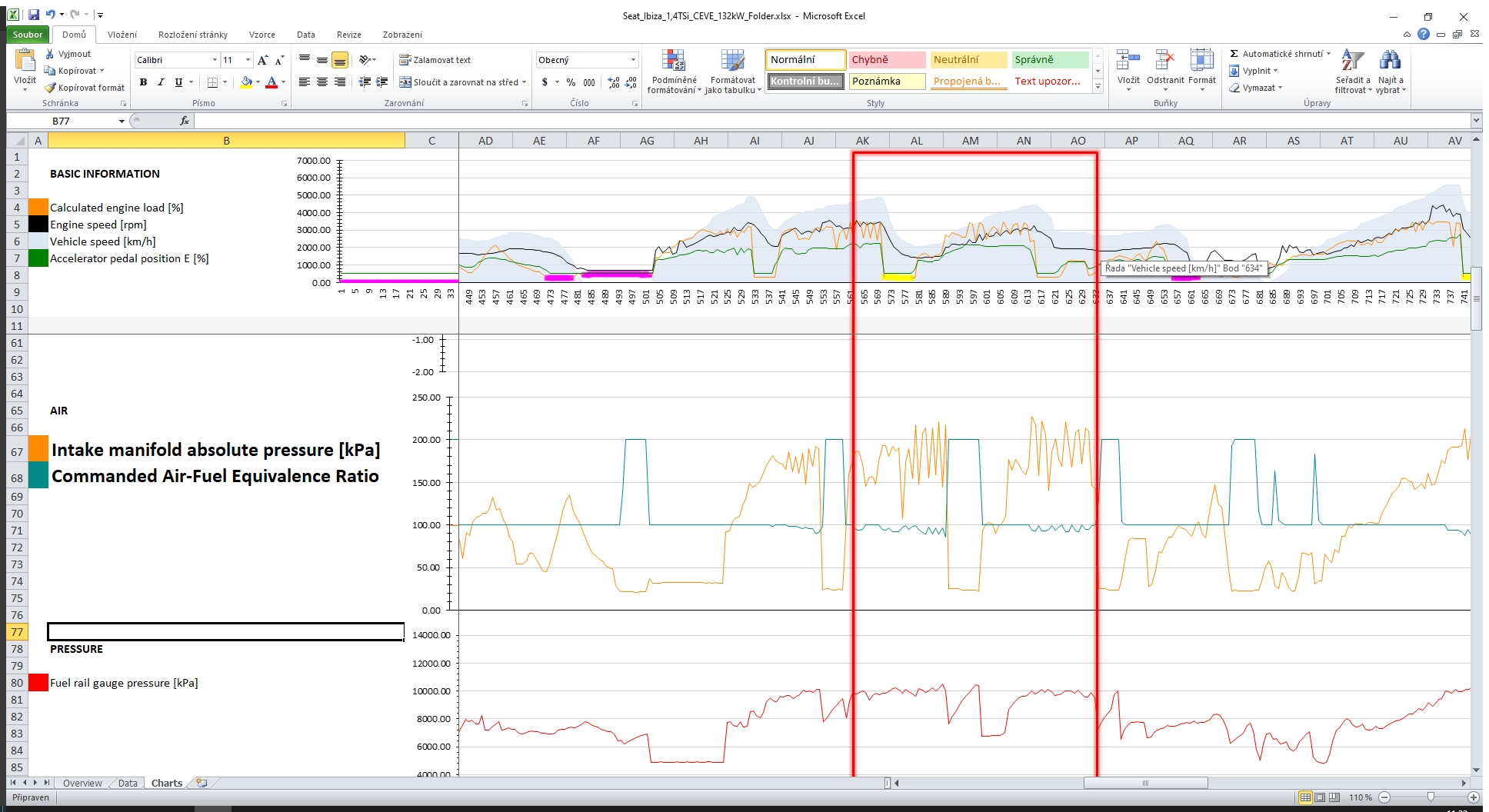
Task: Click the Percent style icon
Action: click(x=571, y=82)
